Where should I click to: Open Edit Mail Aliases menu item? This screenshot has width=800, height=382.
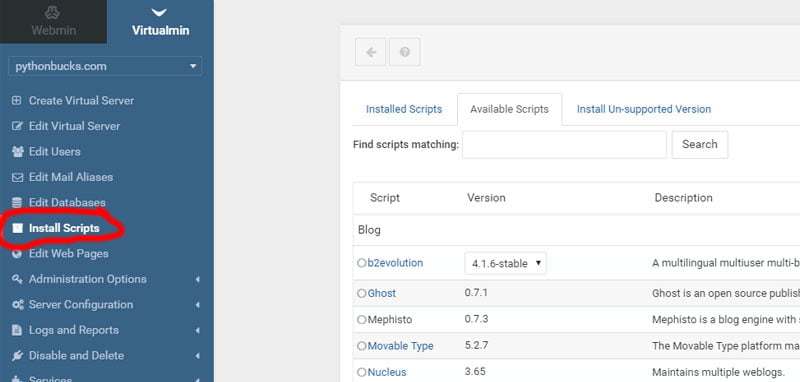coord(71,177)
